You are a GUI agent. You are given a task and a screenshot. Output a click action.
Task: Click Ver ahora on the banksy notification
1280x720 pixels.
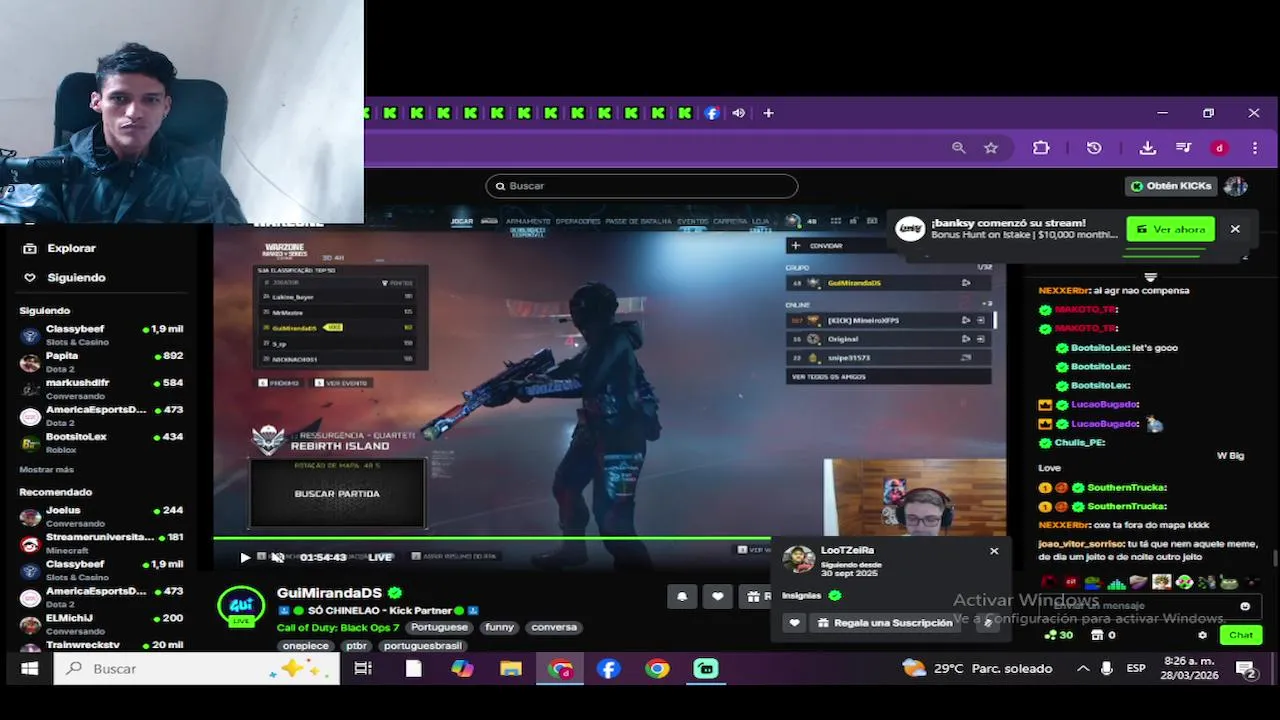click(x=1170, y=229)
